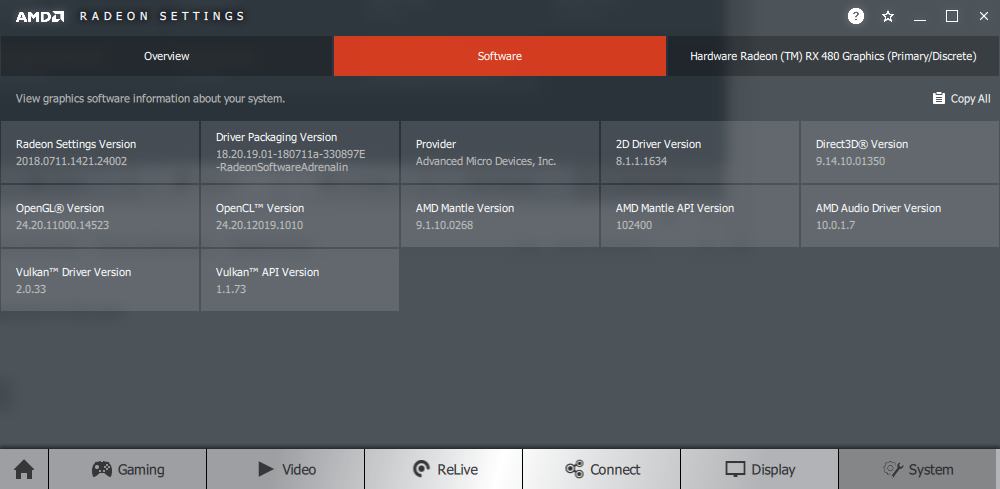Open the Connect share icon

point(575,469)
